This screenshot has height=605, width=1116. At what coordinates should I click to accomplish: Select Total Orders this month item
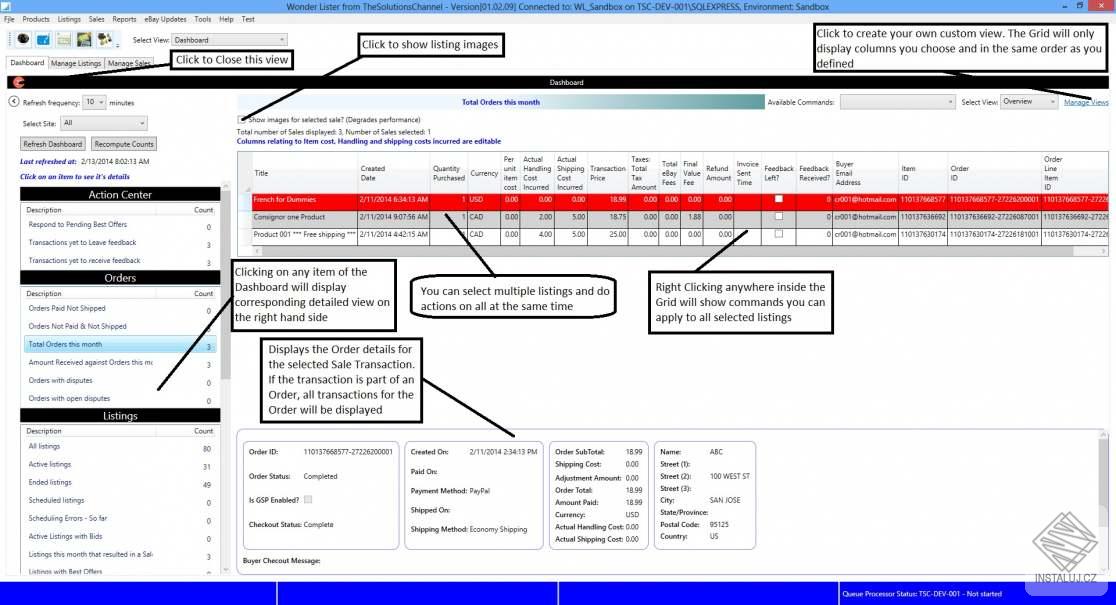(119, 344)
